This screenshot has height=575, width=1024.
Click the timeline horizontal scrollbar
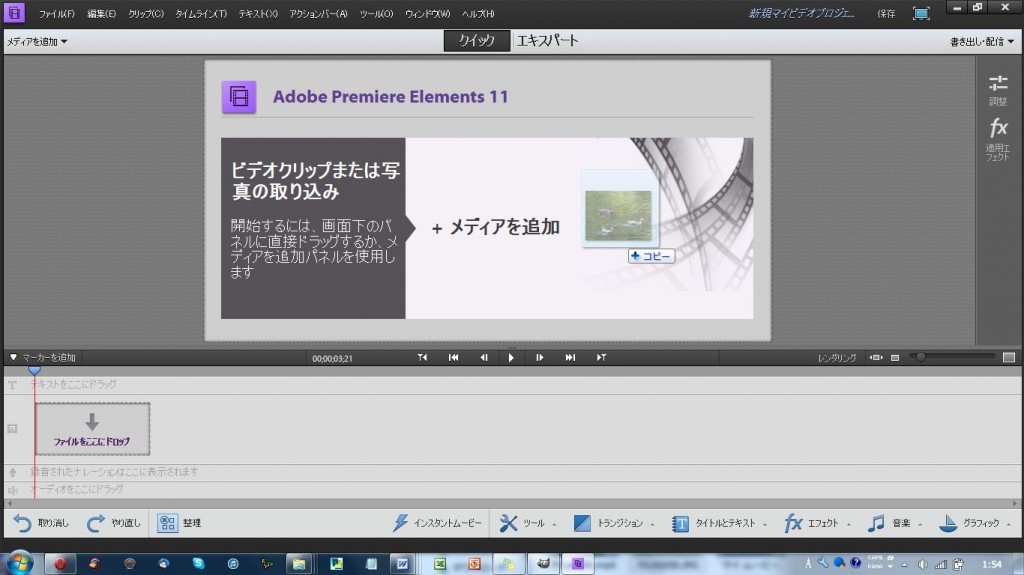(x=512, y=503)
